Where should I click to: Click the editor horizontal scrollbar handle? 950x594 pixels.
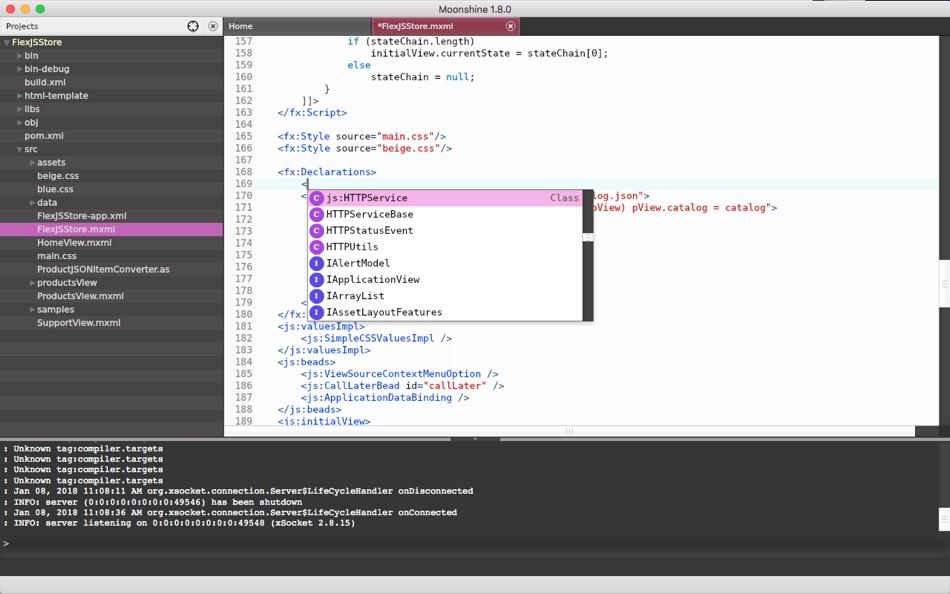570,431
